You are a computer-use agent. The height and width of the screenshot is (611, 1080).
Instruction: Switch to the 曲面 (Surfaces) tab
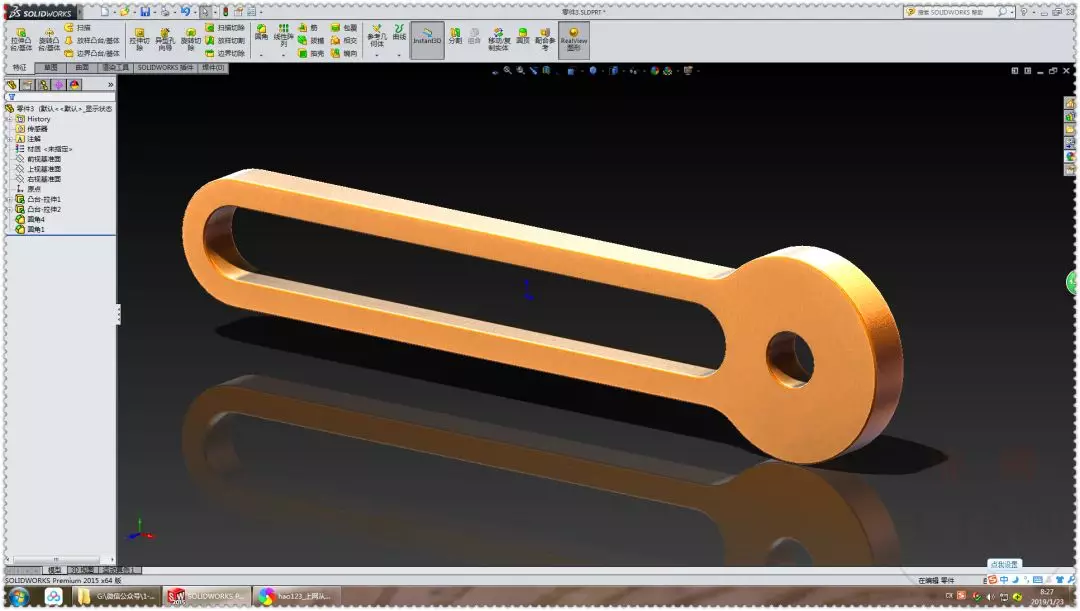tap(82, 68)
